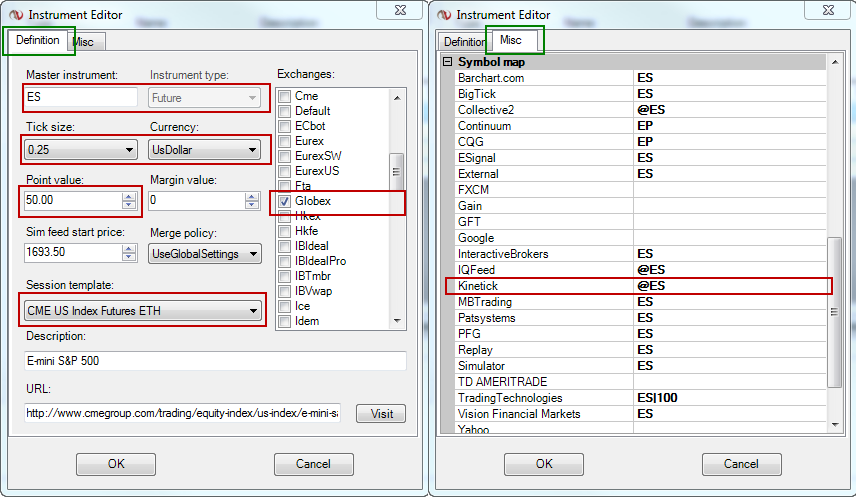This screenshot has width=856, height=497.
Task: Confirm with OK in the right Instrument Editor
Action: pyautogui.click(x=544, y=464)
